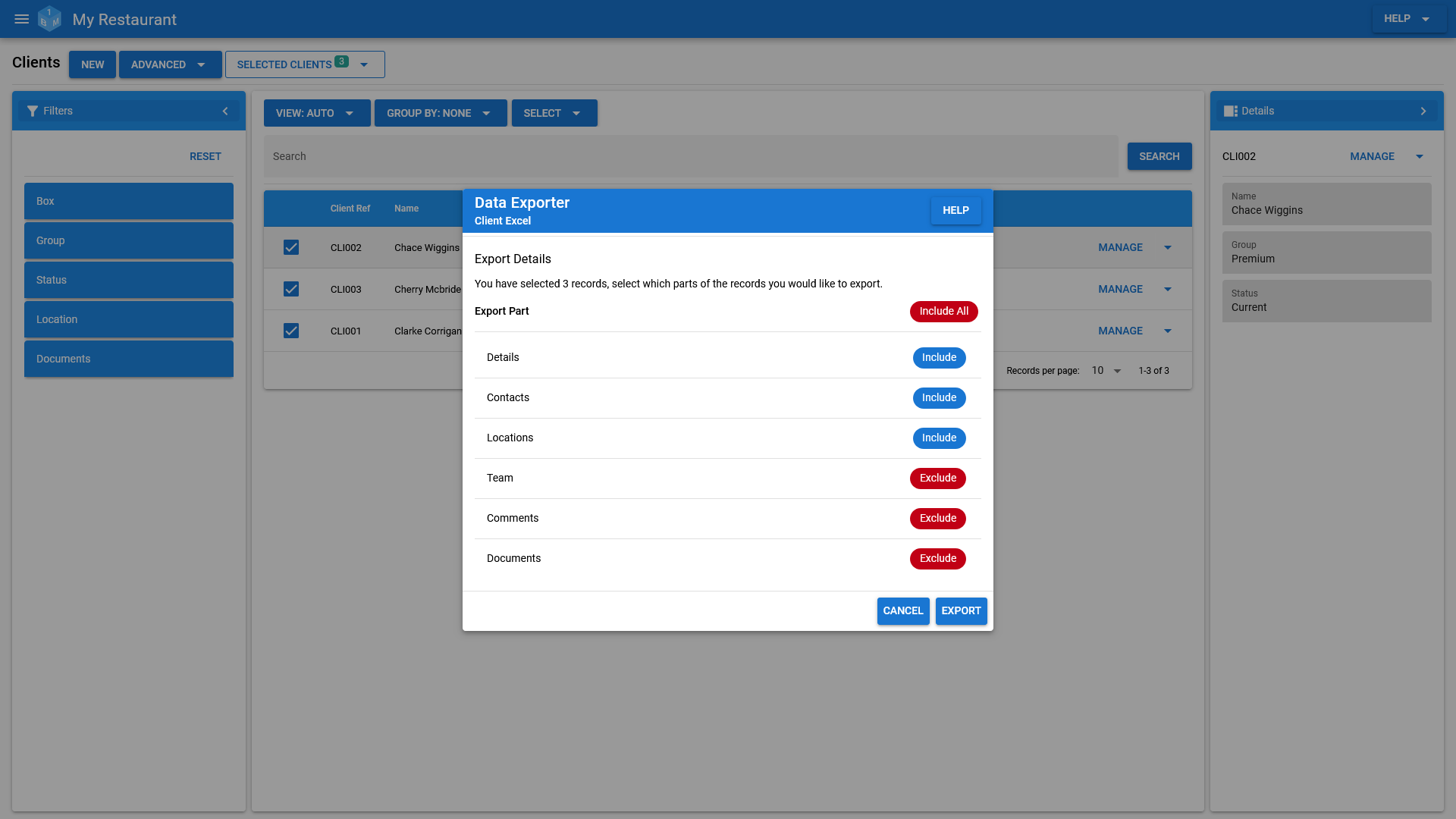Click the shield/restaurant logo icon
The image size is (1456, 819).
[49, 19]
